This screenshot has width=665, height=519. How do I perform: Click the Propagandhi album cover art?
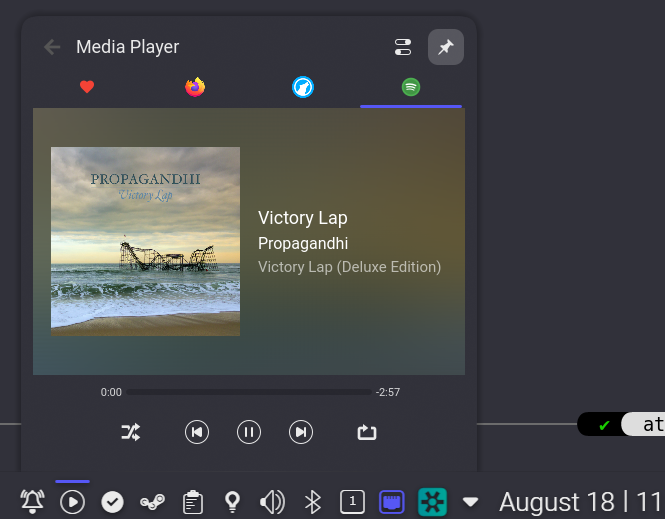click(x=145, y=241)
